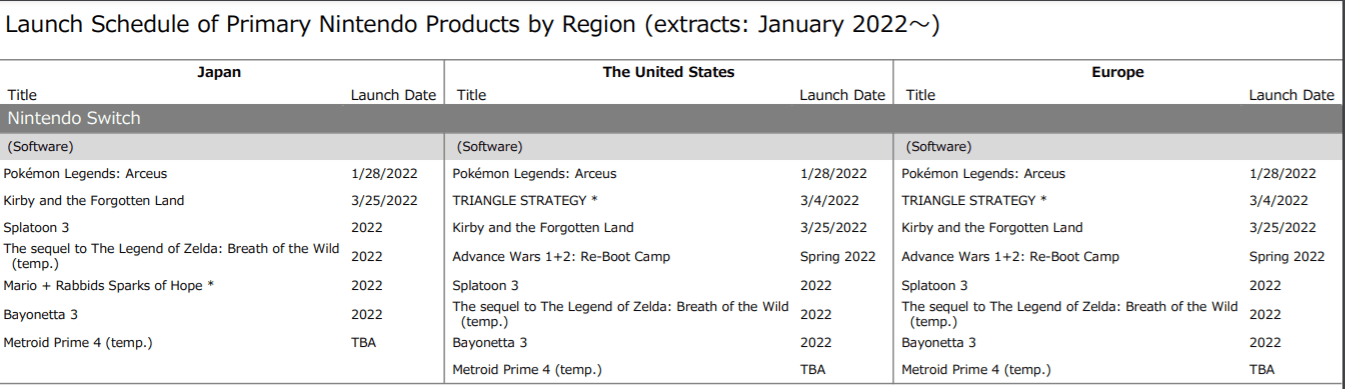Screen dimensions: 1345x389
Task: Click Bayonetta 3 in the United States column
Action: (x=490, y=343)
